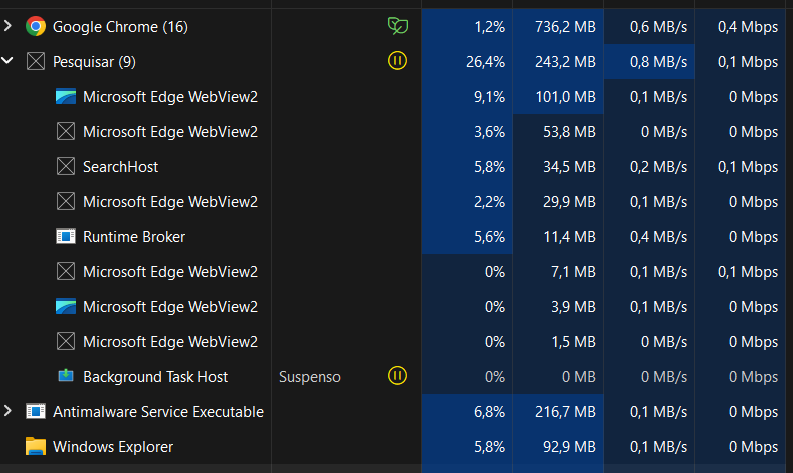Click the Background Task Host icon
Screen dimensions: 793x473
point(66,376)
